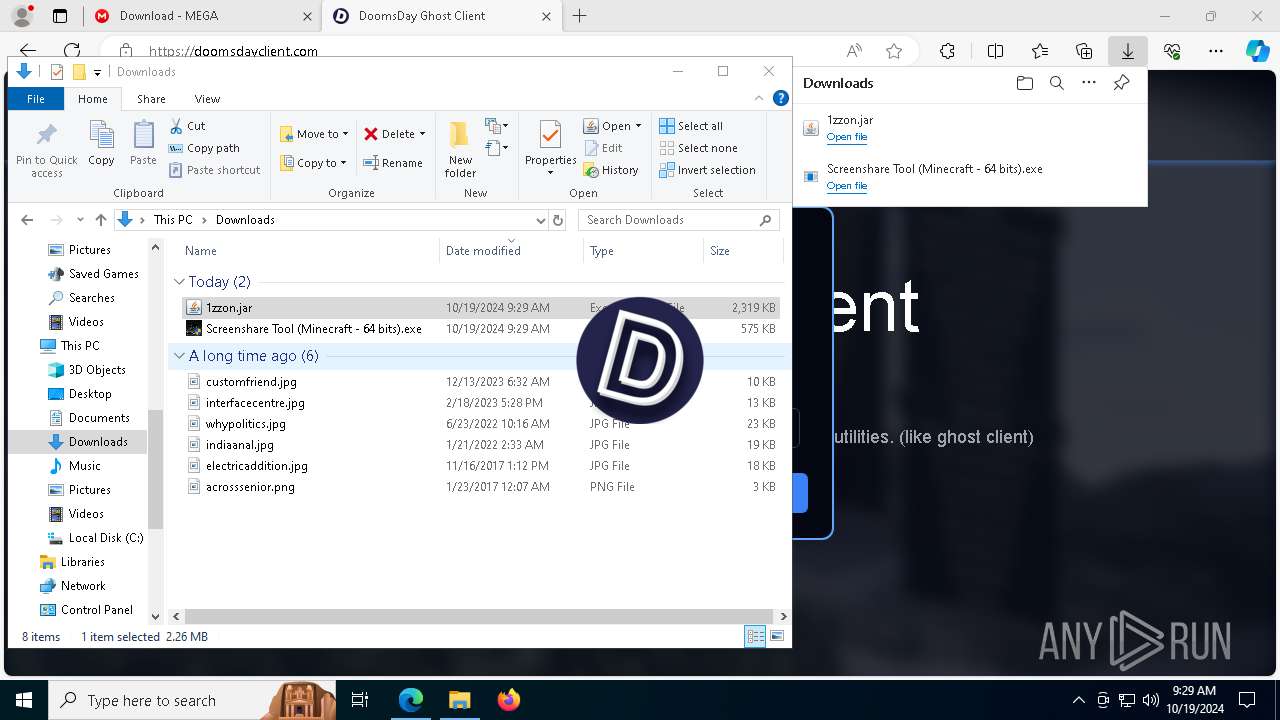
Task: Open Windows Start menu
Action: [24, 700]
